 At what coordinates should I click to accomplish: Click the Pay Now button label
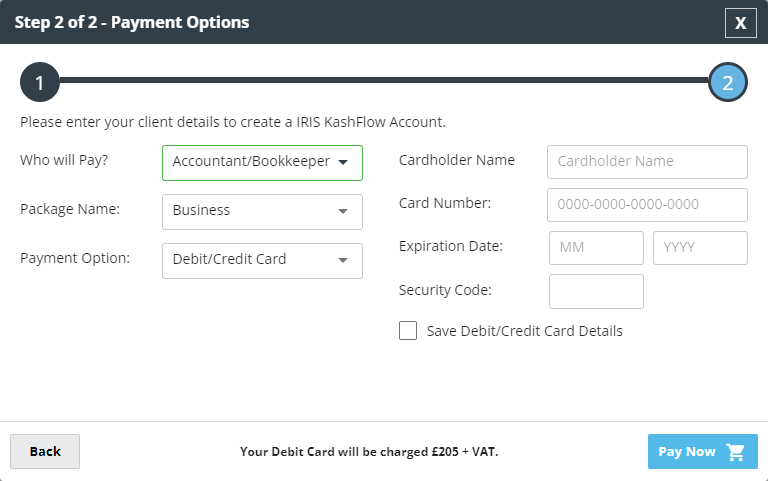687,452
